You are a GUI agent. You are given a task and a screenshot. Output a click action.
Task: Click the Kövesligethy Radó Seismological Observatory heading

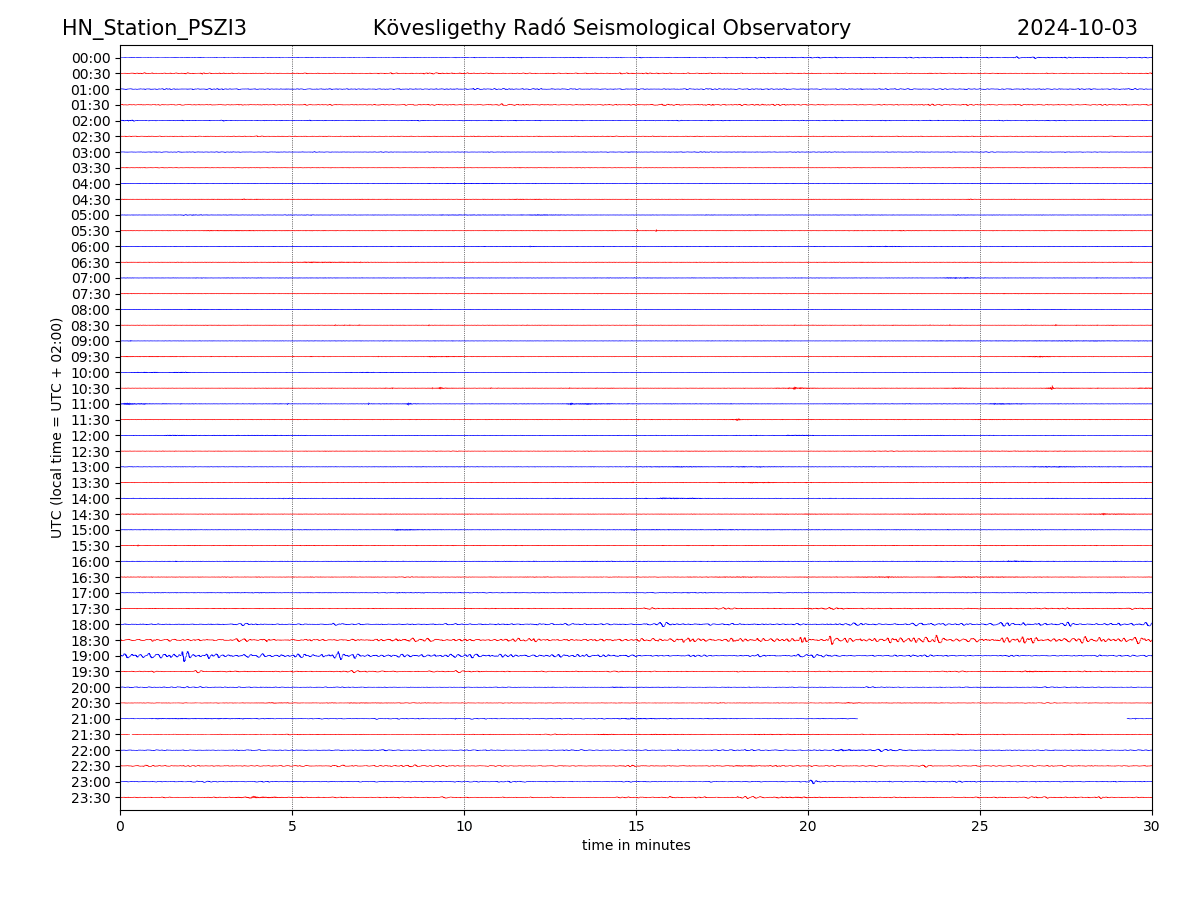[x=611, y=28]
